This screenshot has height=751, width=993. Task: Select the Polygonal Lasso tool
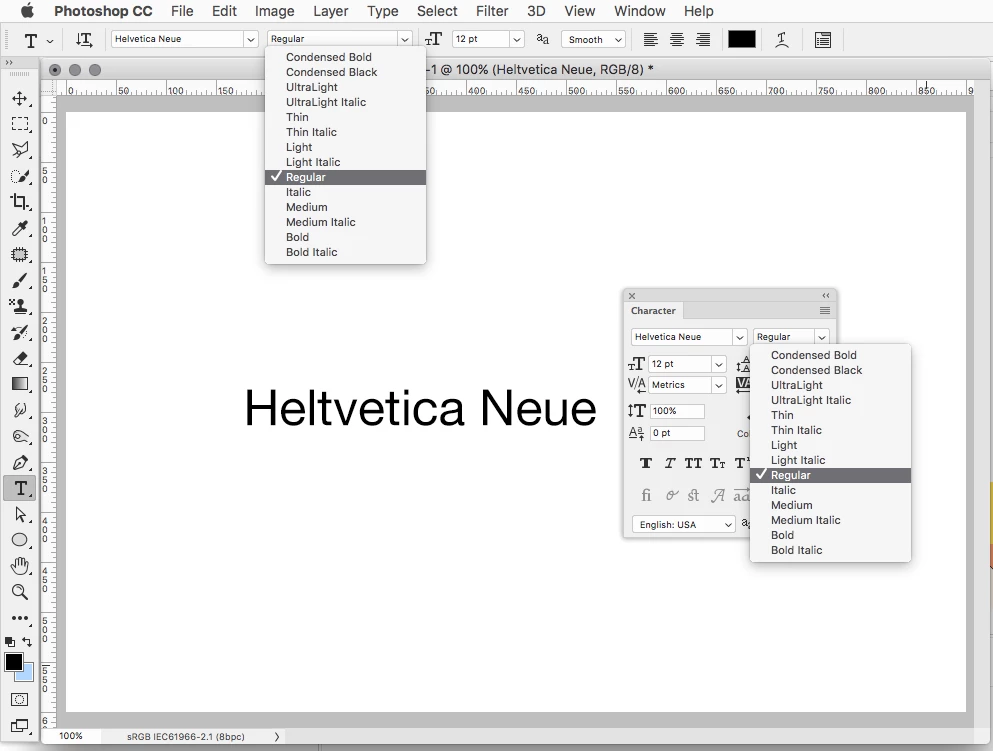tap(20, 150)
